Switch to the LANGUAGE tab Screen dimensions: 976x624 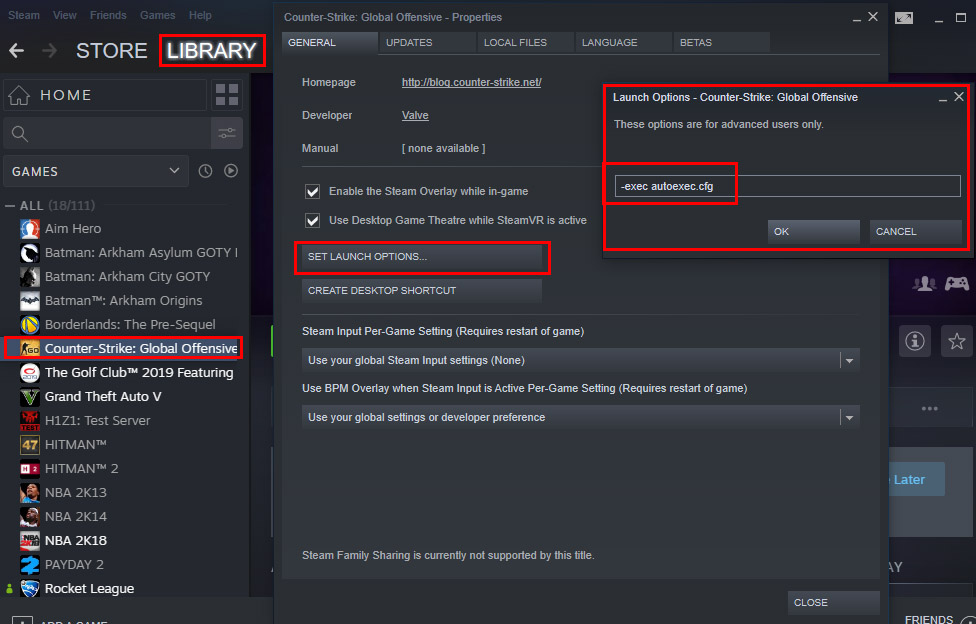click(x=623, y=42)
